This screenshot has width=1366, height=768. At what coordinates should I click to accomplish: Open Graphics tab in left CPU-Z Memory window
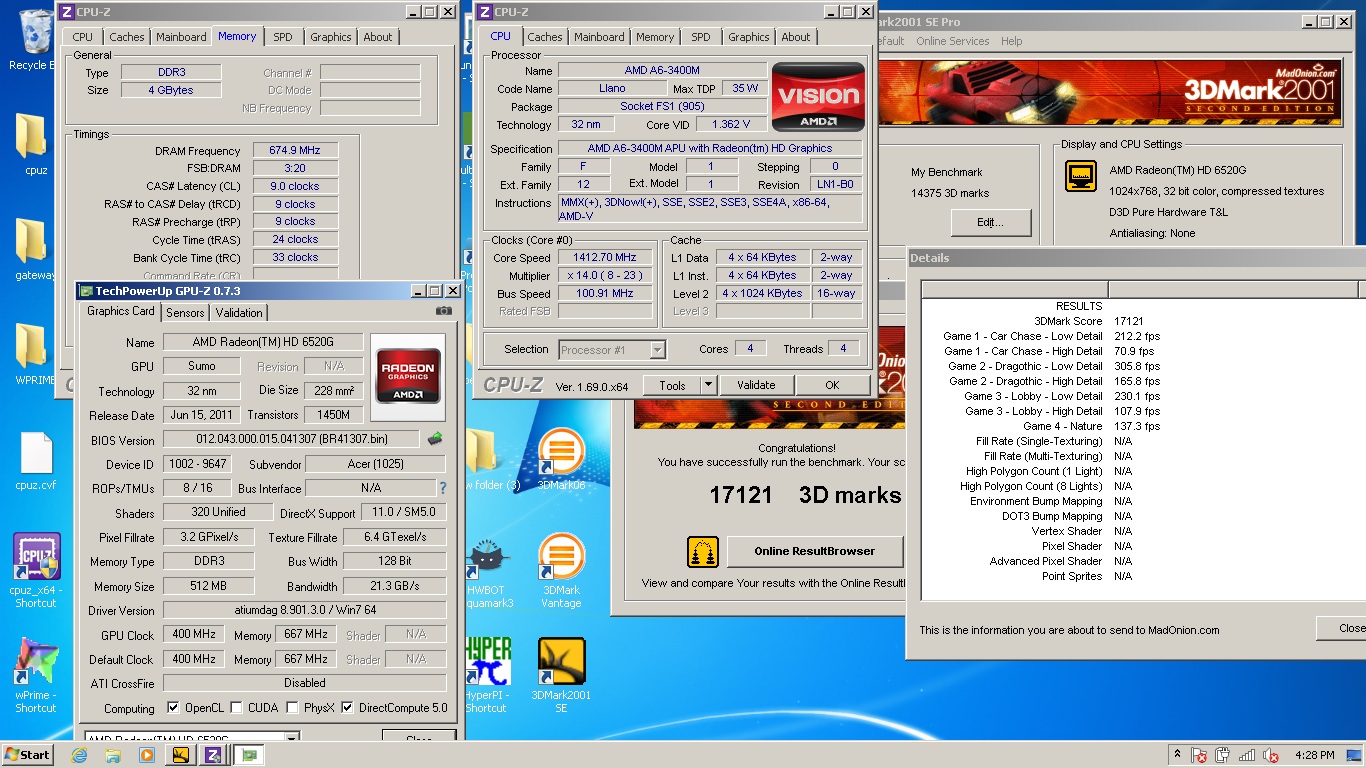point(331,37)
